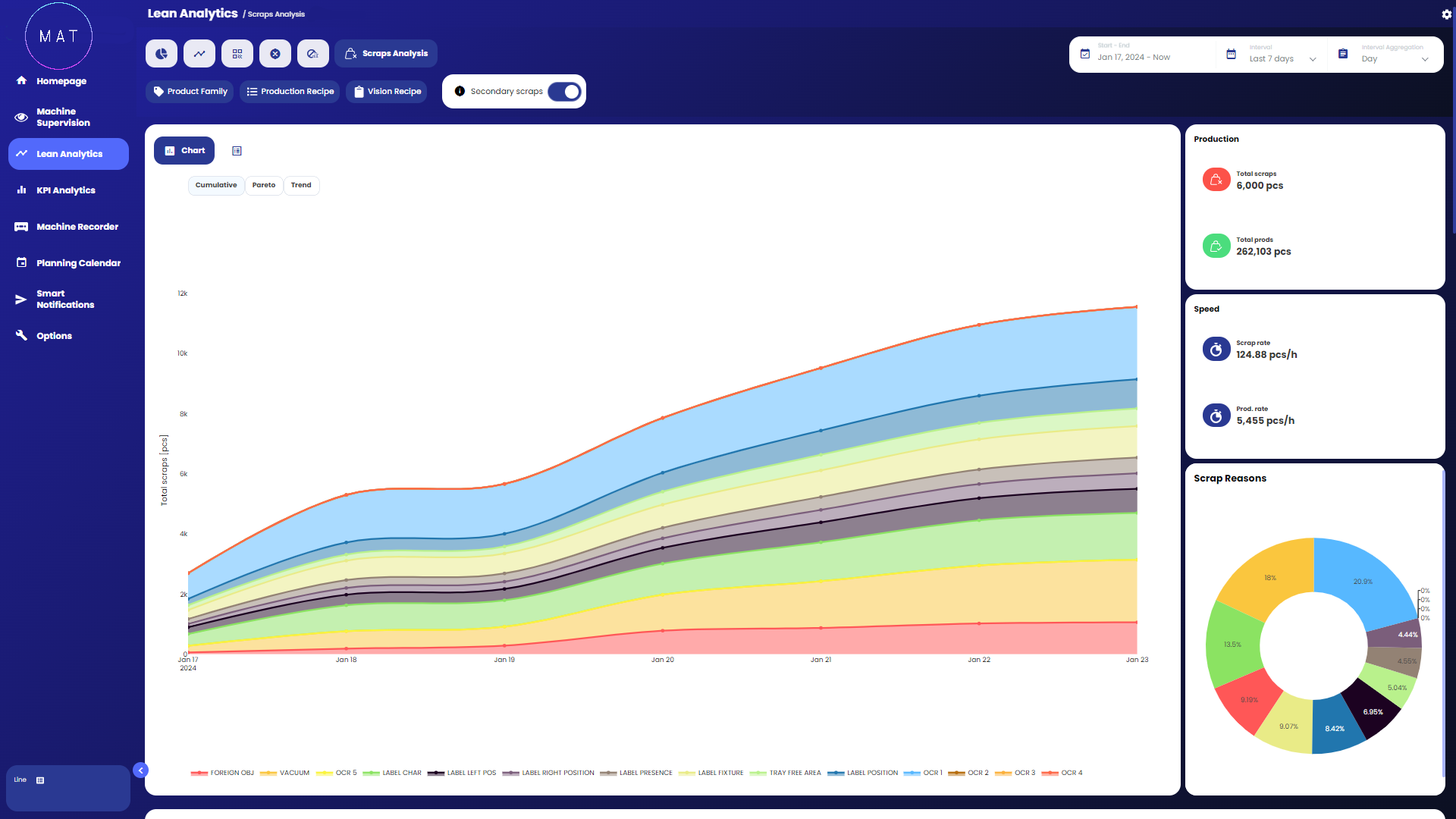The image size is (1456, 819).
Task: Click the info icon next to Secondary scraps
Action: click(460, 92)
